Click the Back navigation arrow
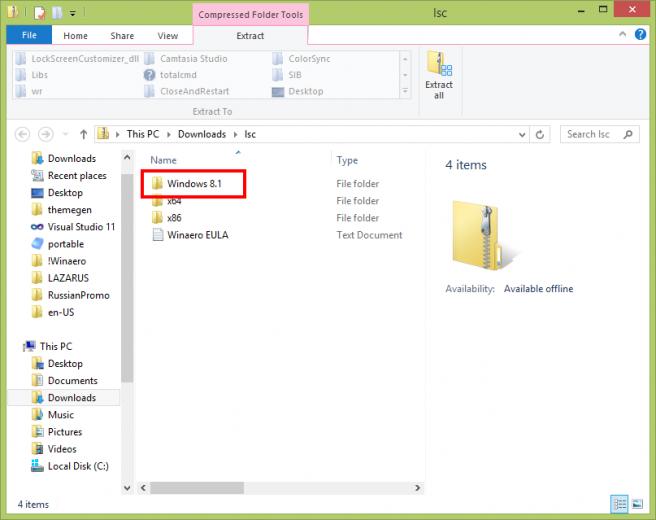Viewport: 656px width, 520px height. 22,134
